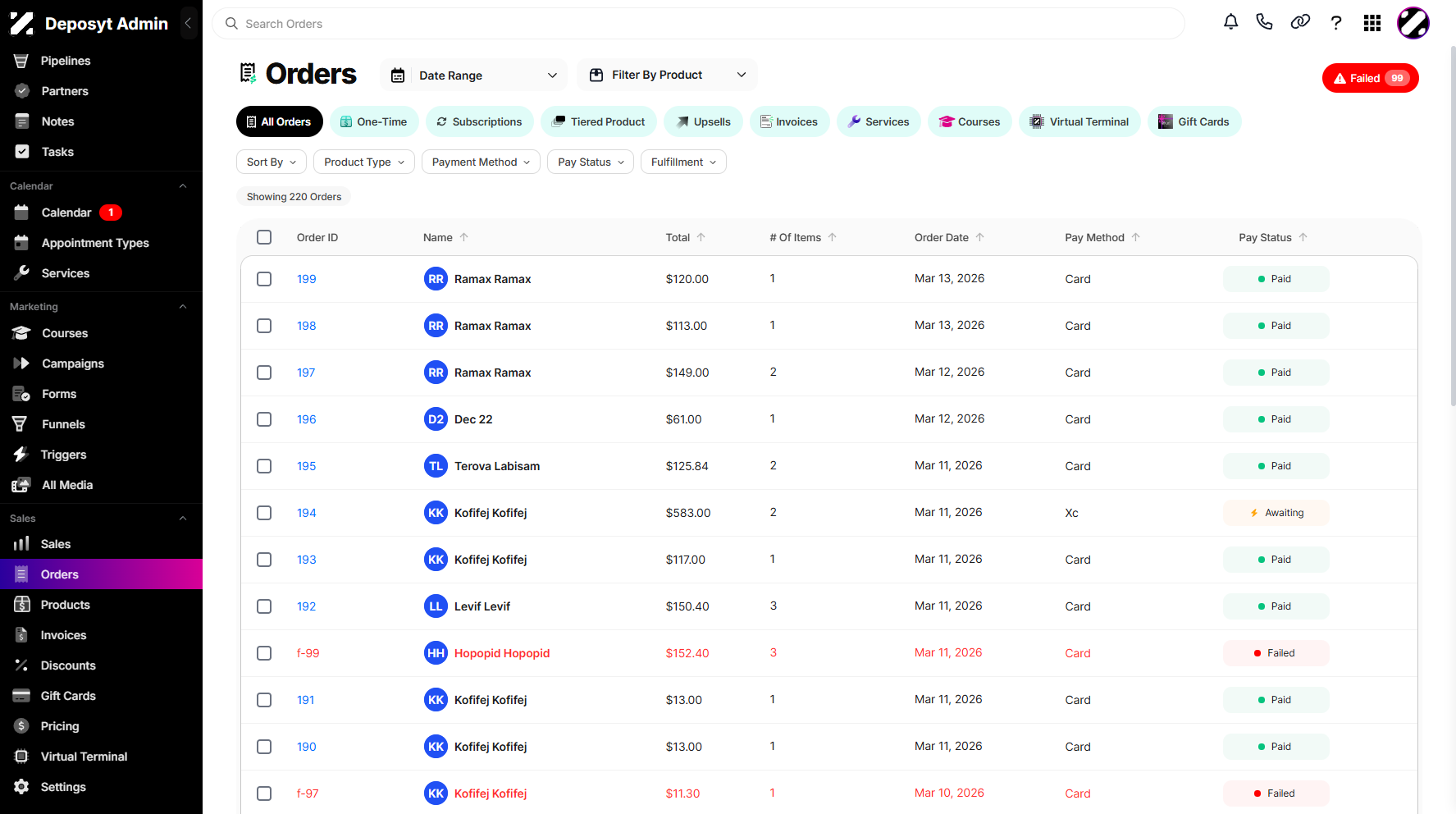Open failed order f-97 link

(308, 793)
